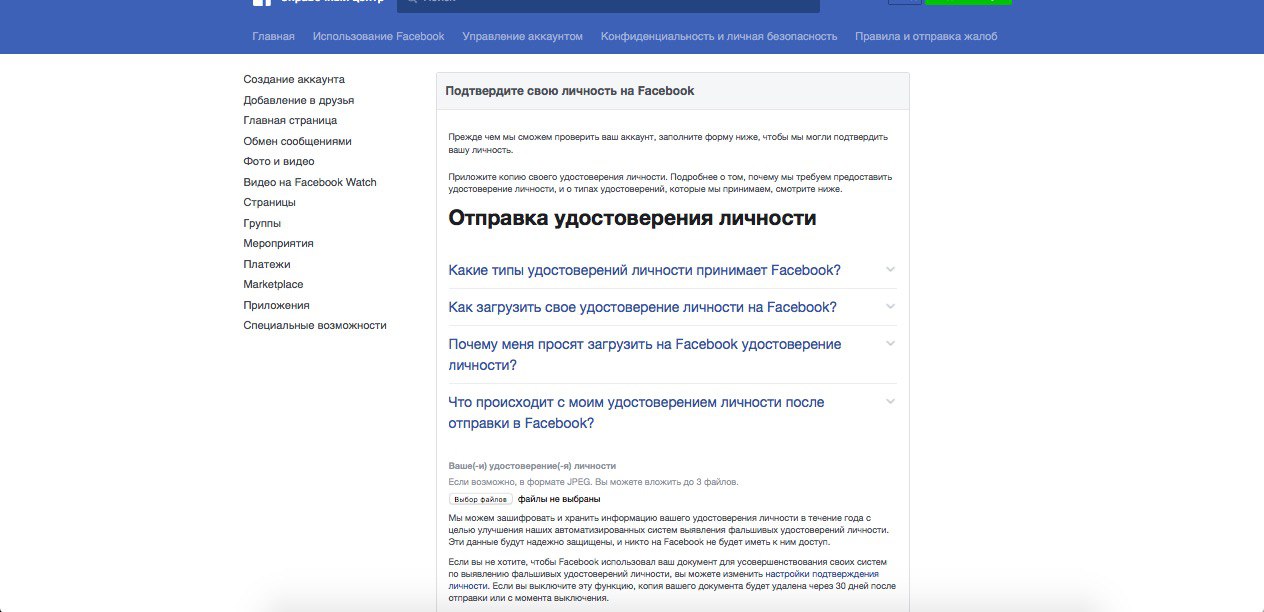
Task: Open question 'Какие типы удостоверений личности принимает Facebook?'
Action: [x=645, y=270]
